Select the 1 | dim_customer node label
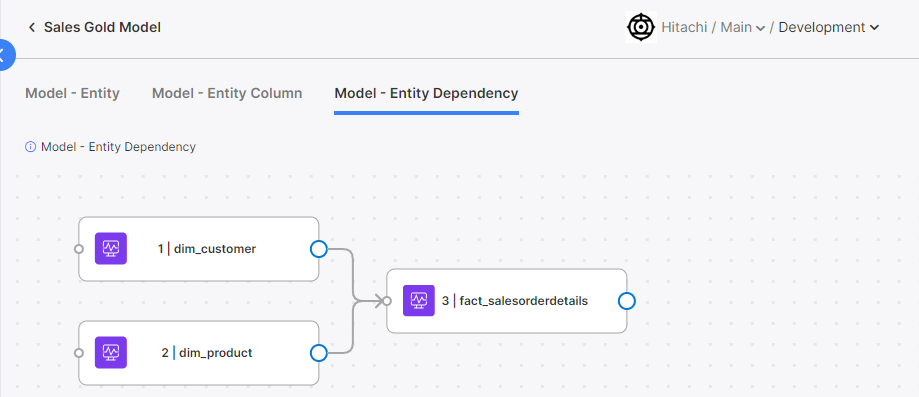Image resolution: width=919 pixels, height=397 pixels. pyautogui.click(x=207, y=249)
